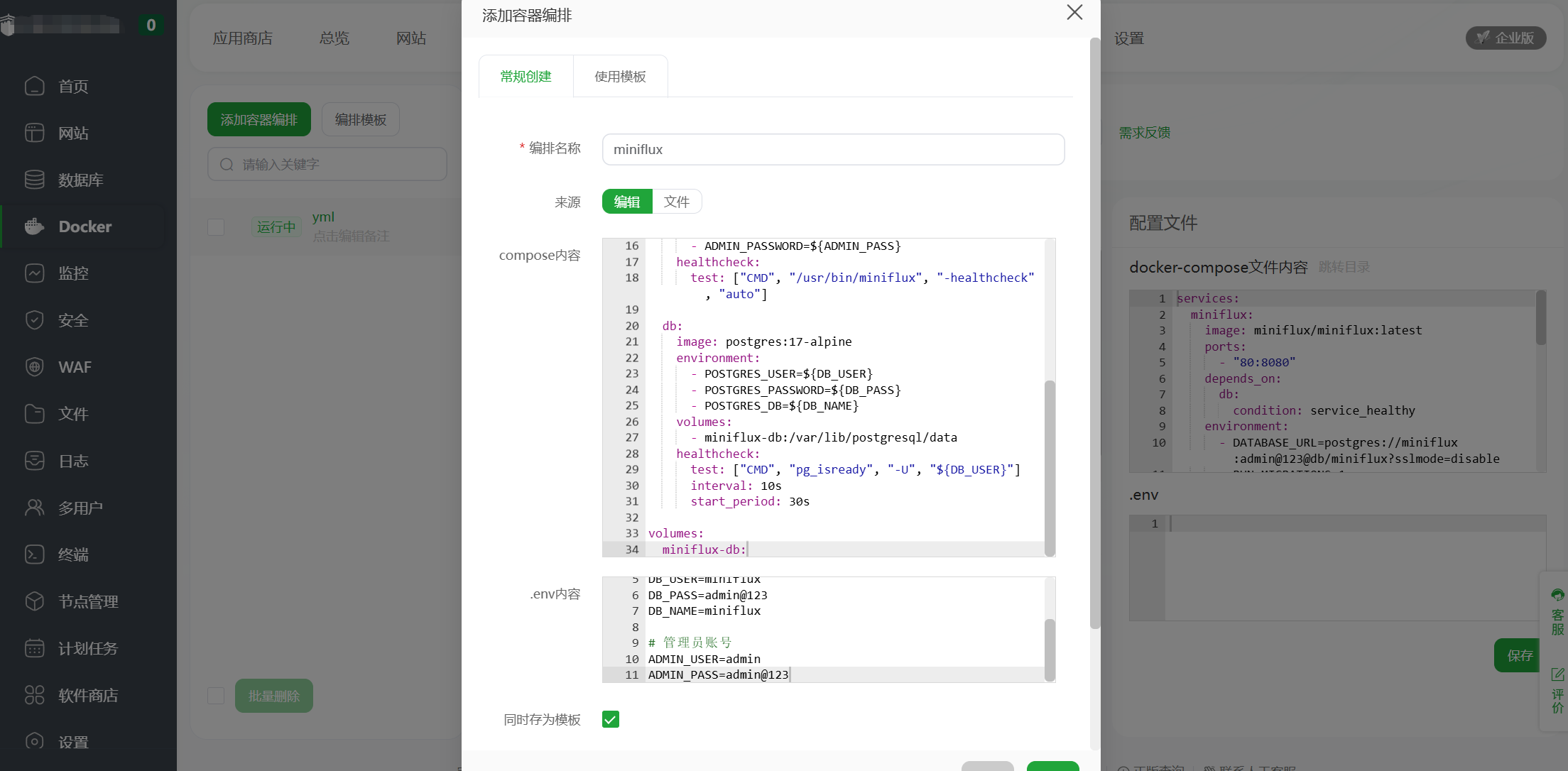Image resolution: width=1568 pixels, height=771 pixels.
Task: Click the green 添加容器编排 button
Action: click(259, 119)
